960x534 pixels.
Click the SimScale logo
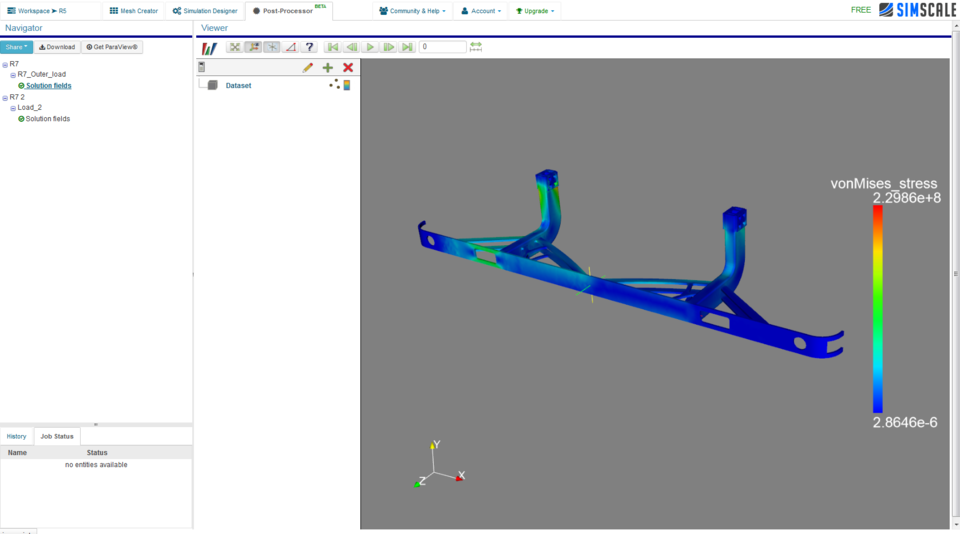[917, 10]
